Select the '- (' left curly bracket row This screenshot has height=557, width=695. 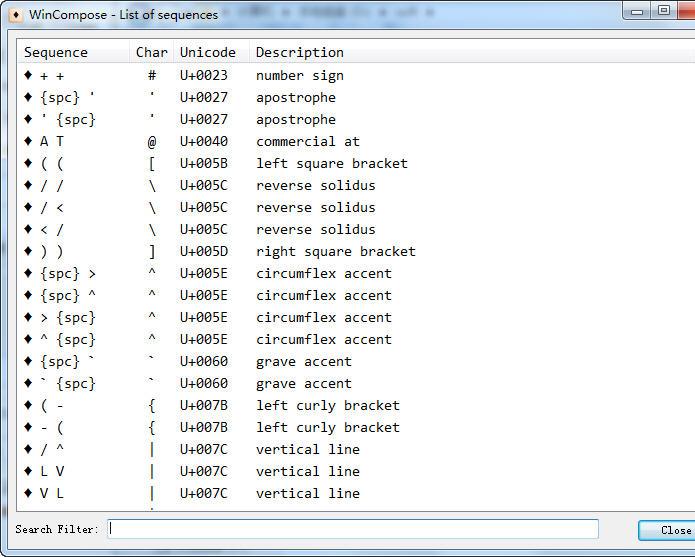tap(356, 428)
